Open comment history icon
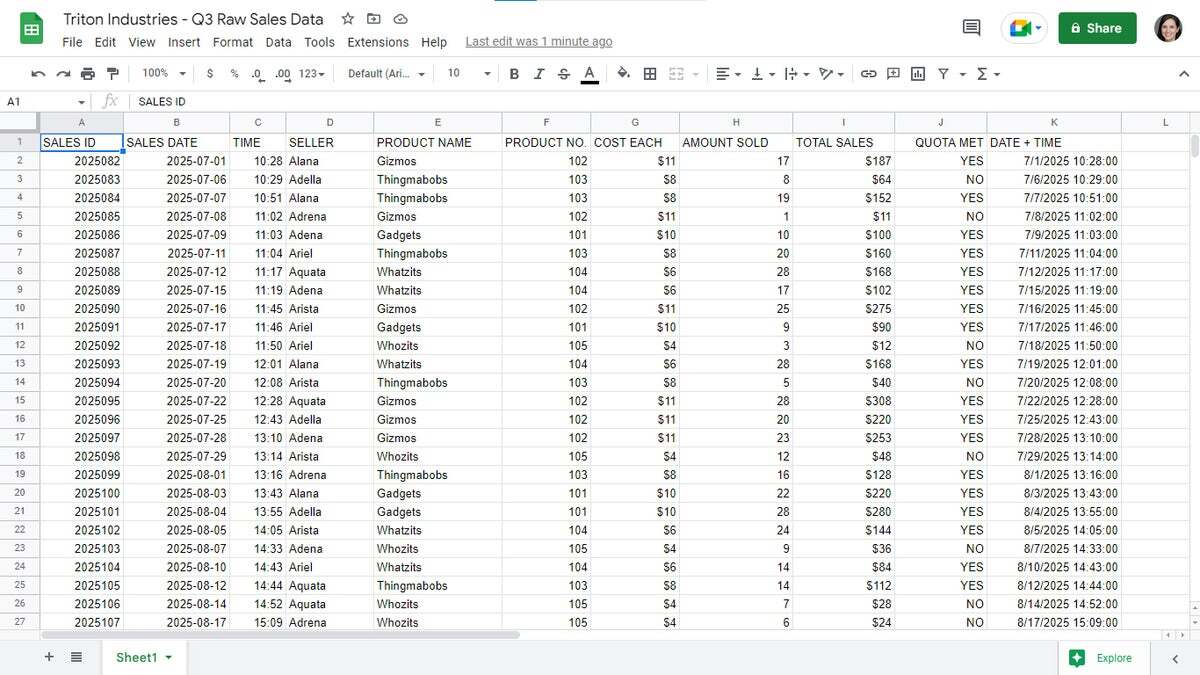This screenshot has height=675, width=1200. tap(971, 28)
